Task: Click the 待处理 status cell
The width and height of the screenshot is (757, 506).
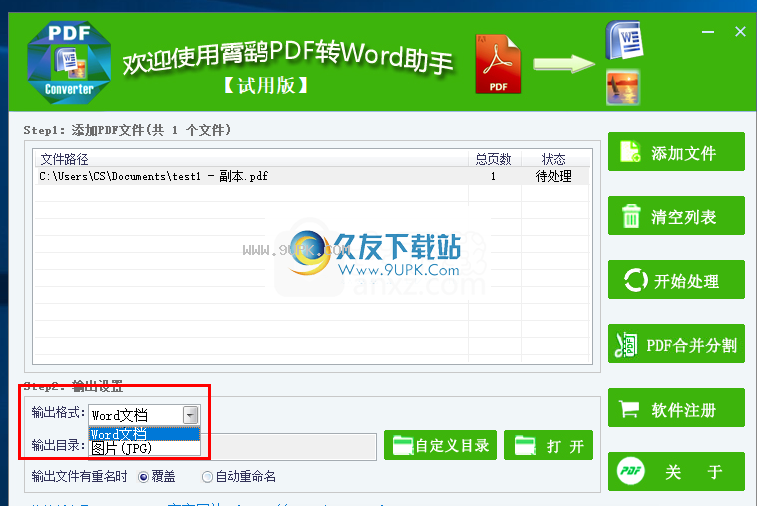Action: tap(554, 176)
